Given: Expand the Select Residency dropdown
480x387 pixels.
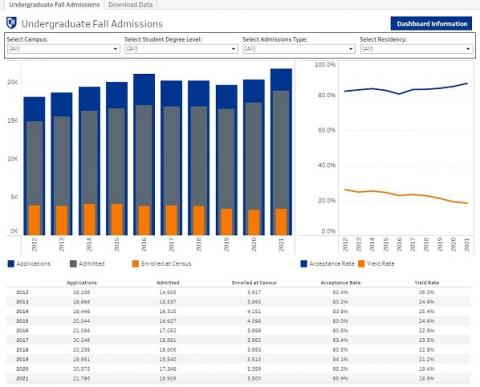Looking at the screenshot, I should pos(417,49).
